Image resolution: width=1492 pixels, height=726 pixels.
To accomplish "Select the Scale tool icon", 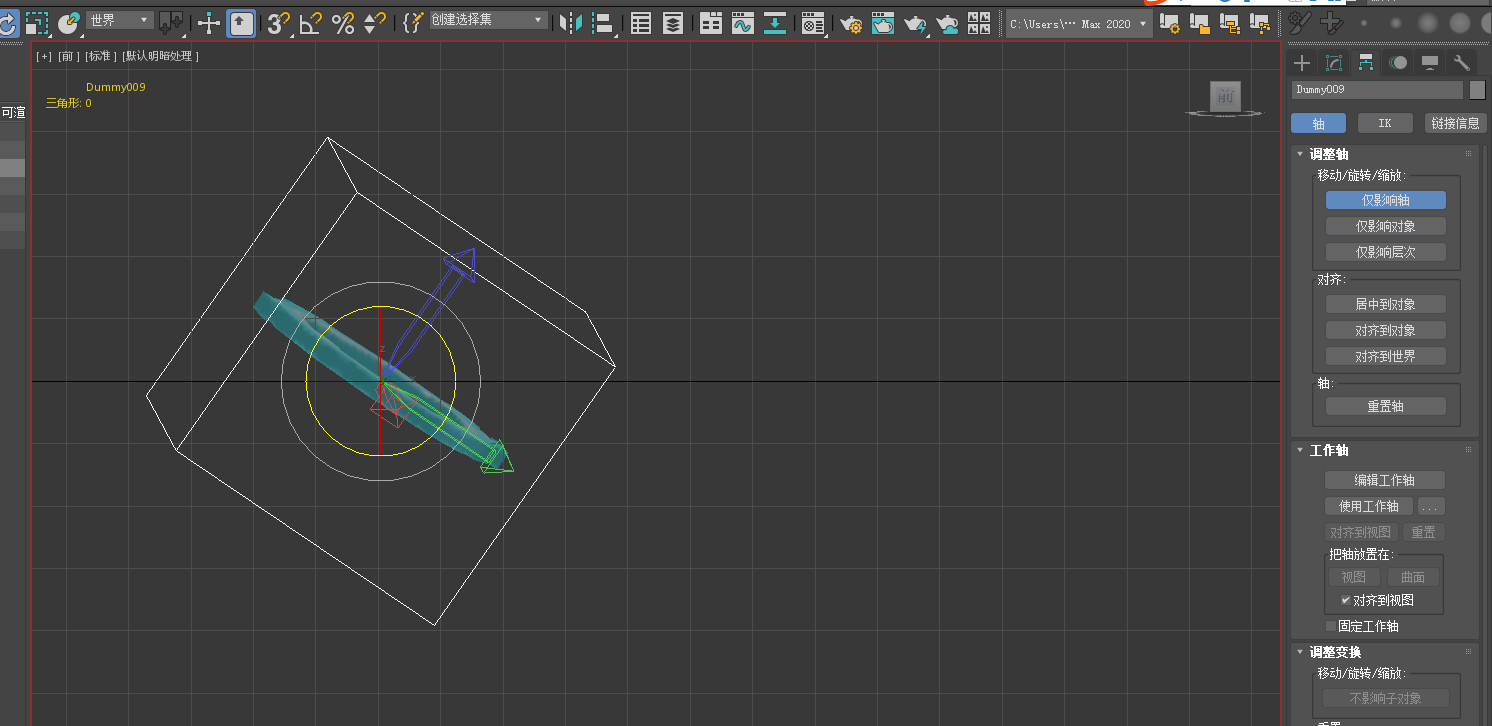I will pos(38,24).
